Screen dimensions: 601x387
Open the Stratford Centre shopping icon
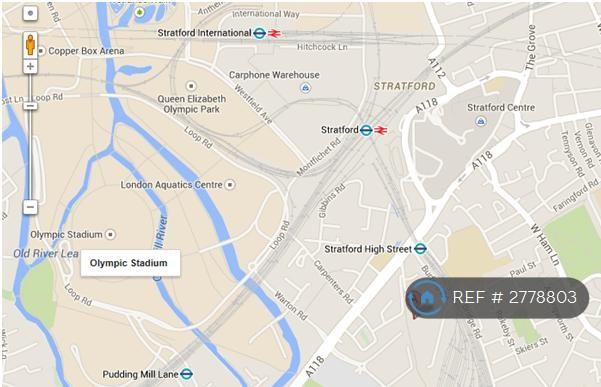[481, 121]
